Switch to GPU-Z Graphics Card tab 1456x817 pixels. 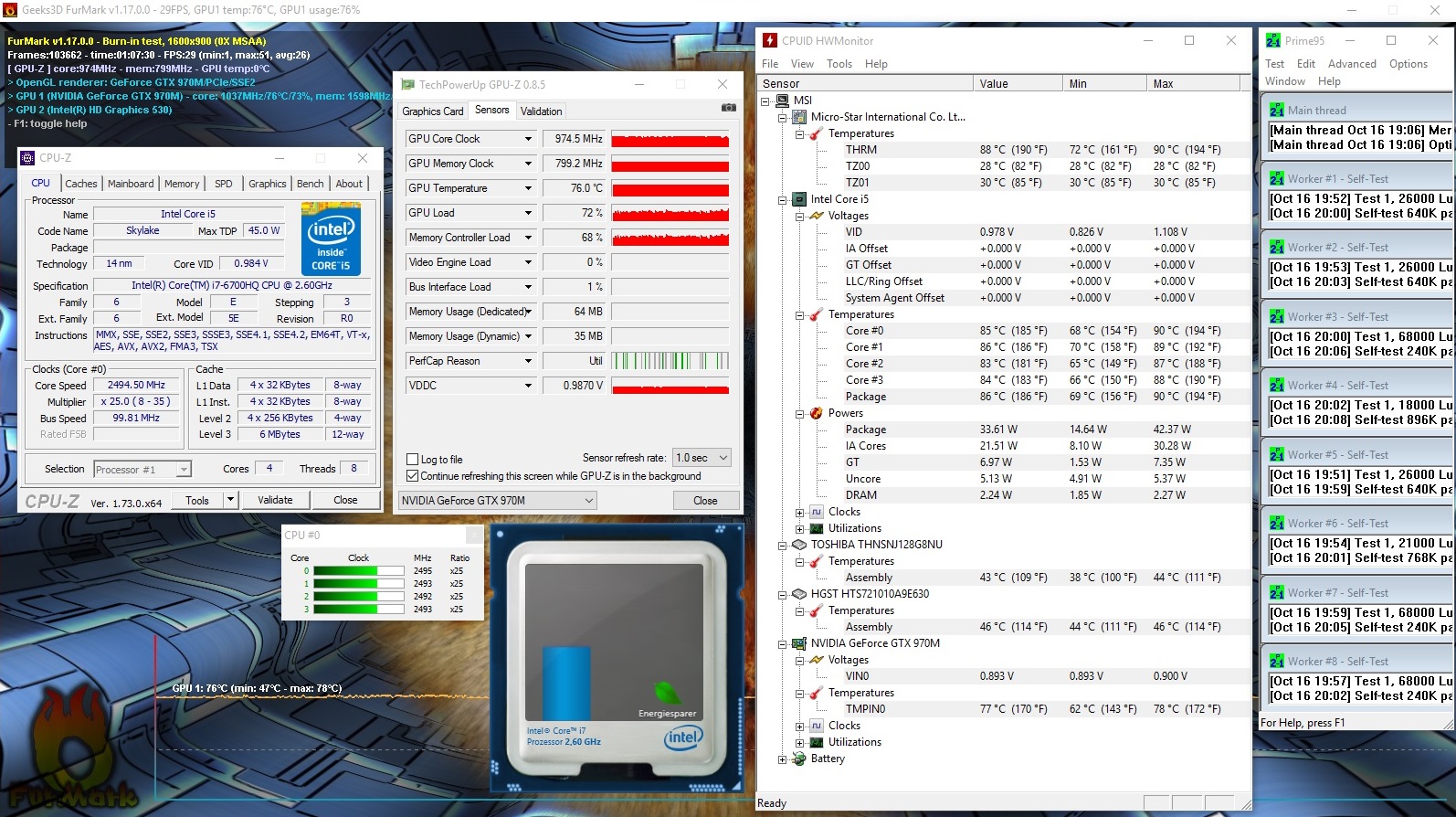[x=433, y=111]
